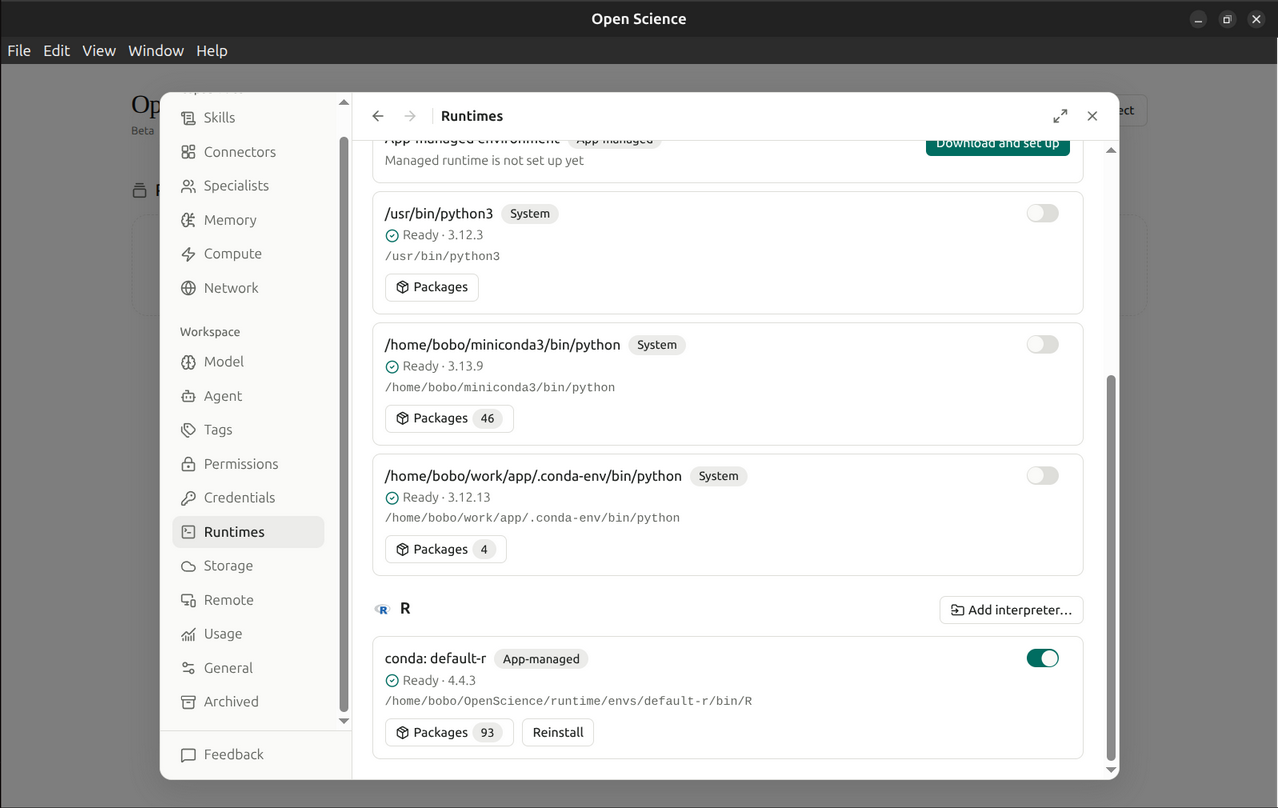Enable the .conda-env python interpreter toggle
The image size is (1278, 808).
[x=1042, y=475]
